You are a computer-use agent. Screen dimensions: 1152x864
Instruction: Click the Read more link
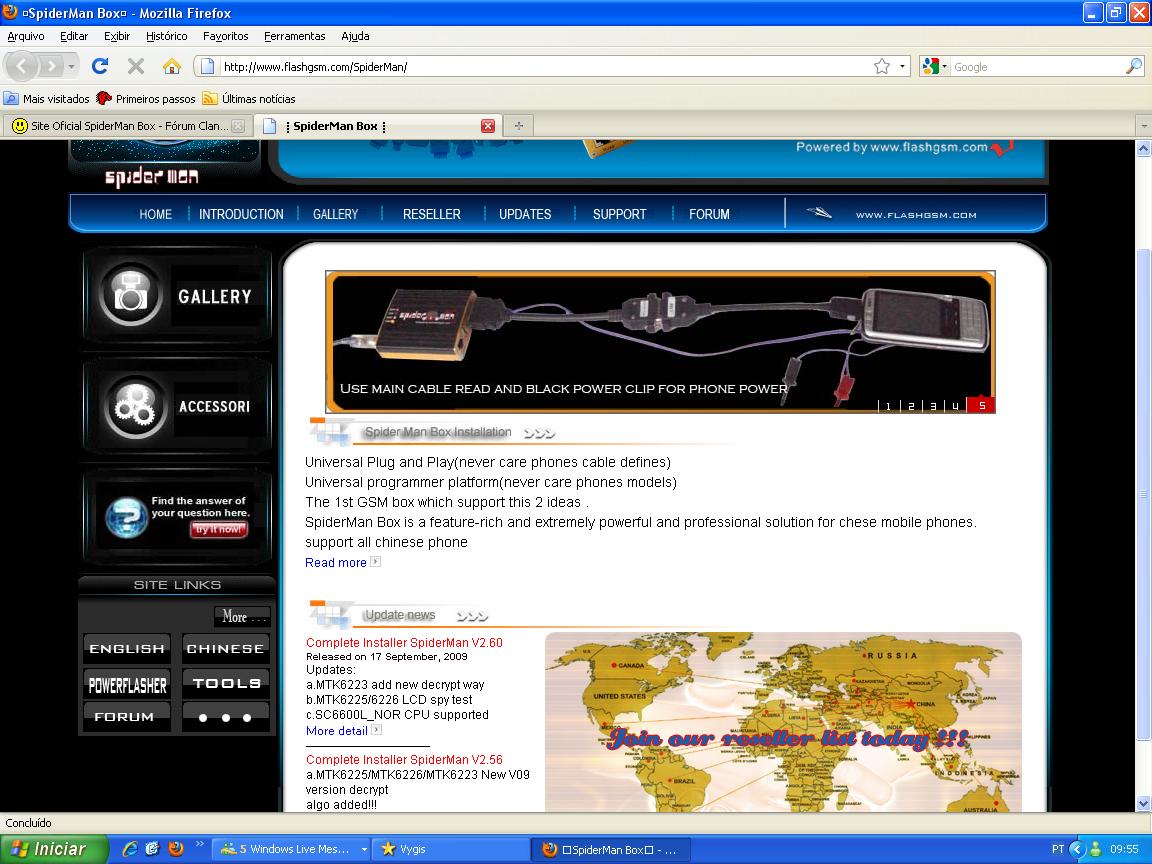click(x=336, y=563)
